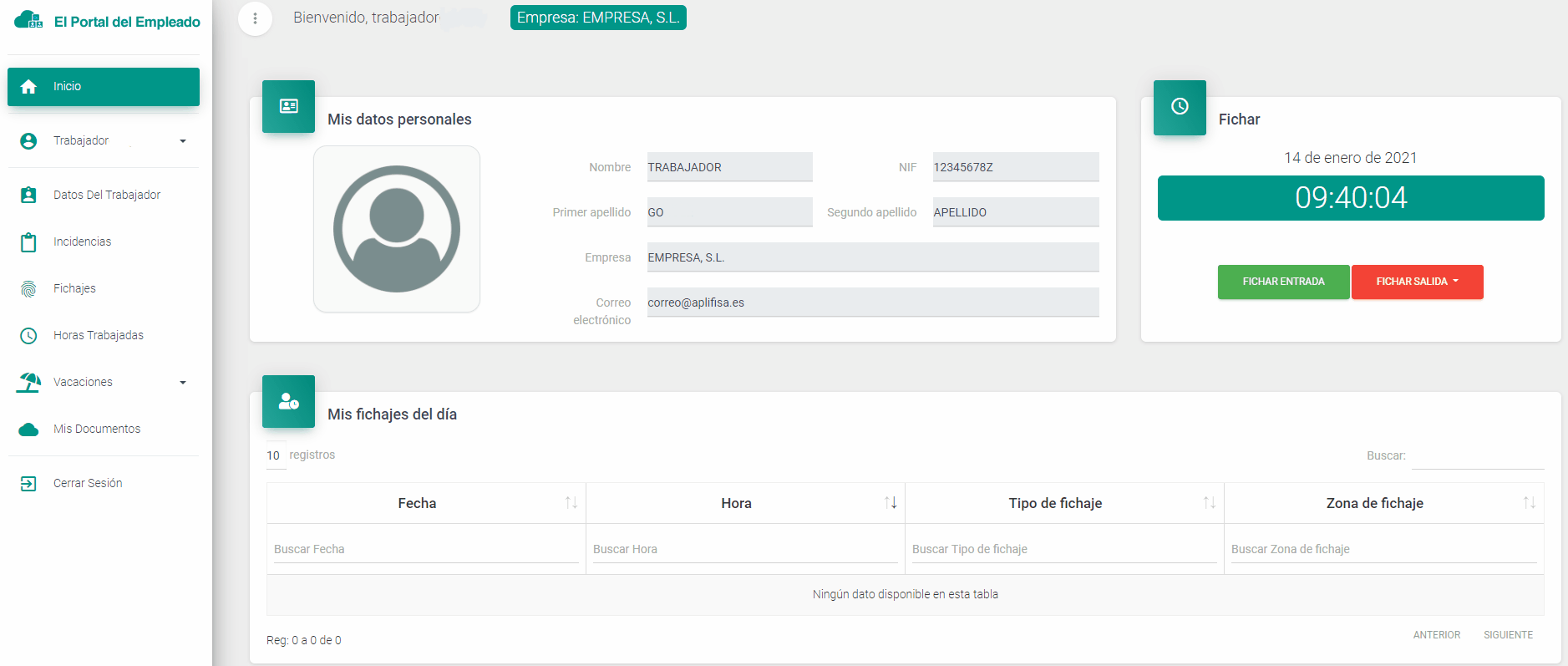Open the 10 registros page-size selector
Image resolution: width=1568 pixels, height=666 pixels.
tap(274, 455)
